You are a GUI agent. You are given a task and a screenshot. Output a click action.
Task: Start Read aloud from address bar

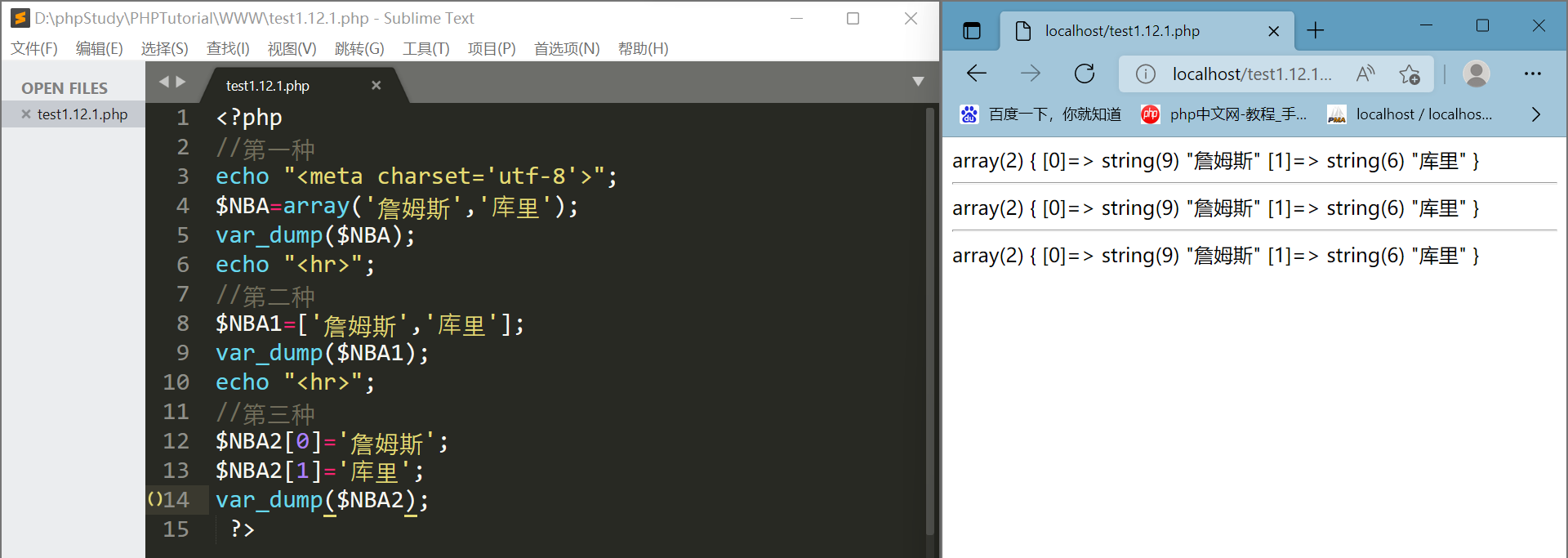[x=1365, y=74]
